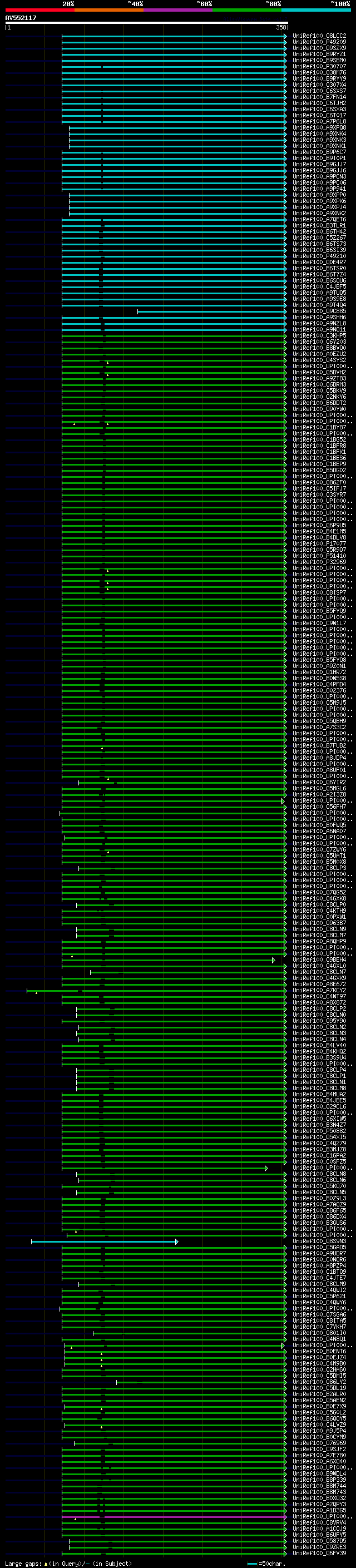Select label UniRef100_B0FWQ5
Image resolution: width=356 pixels, height=1568 pixels.
[x=319, y=825]
